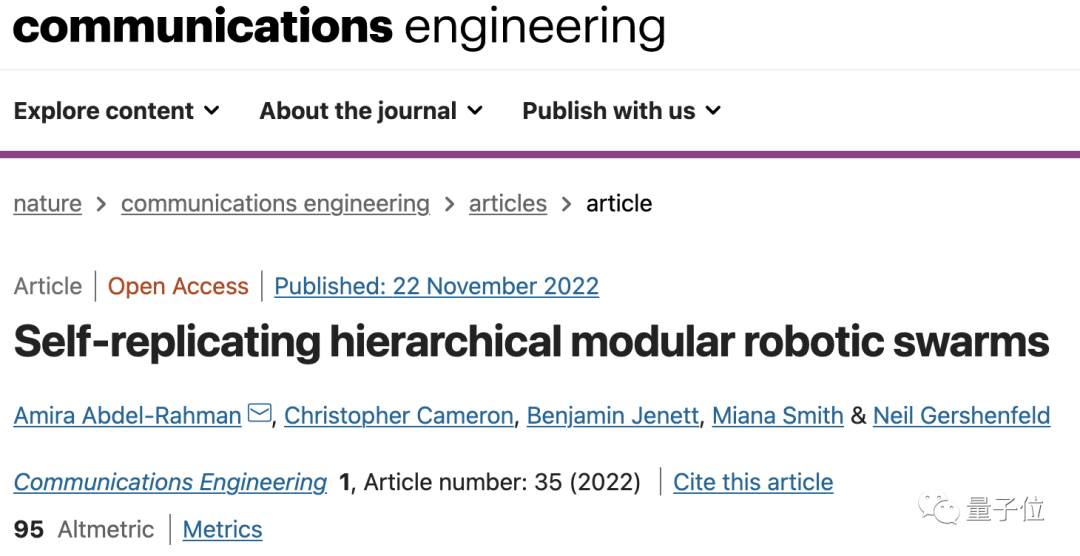Open communications engineering breadcrumb link
1080x556 pixels.
coord(275,204)
